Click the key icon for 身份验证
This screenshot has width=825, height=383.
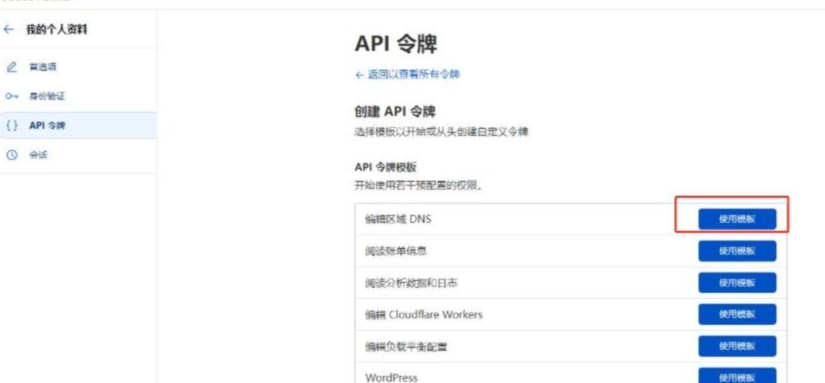12,96
